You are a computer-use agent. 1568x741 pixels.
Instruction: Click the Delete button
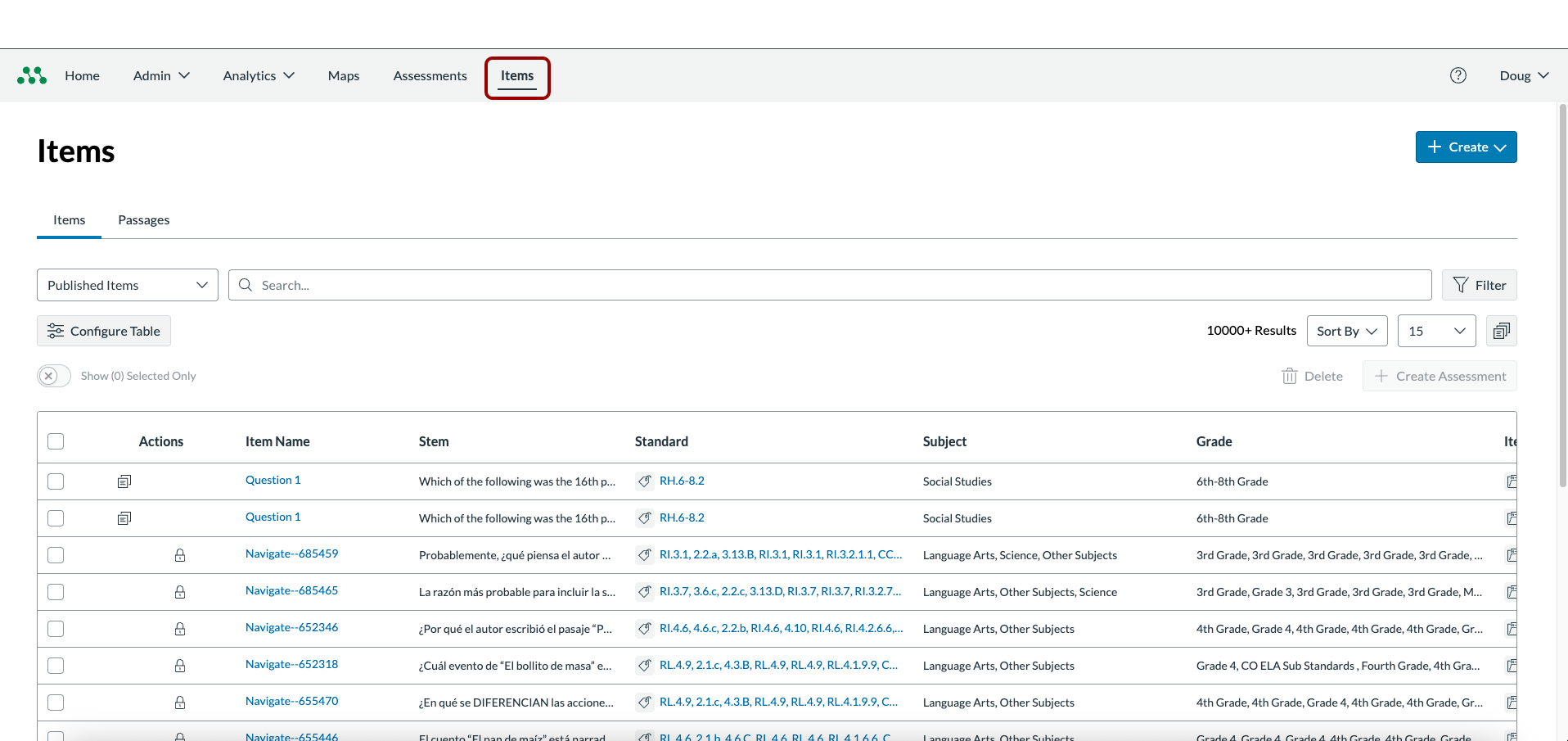(1313, 376)
